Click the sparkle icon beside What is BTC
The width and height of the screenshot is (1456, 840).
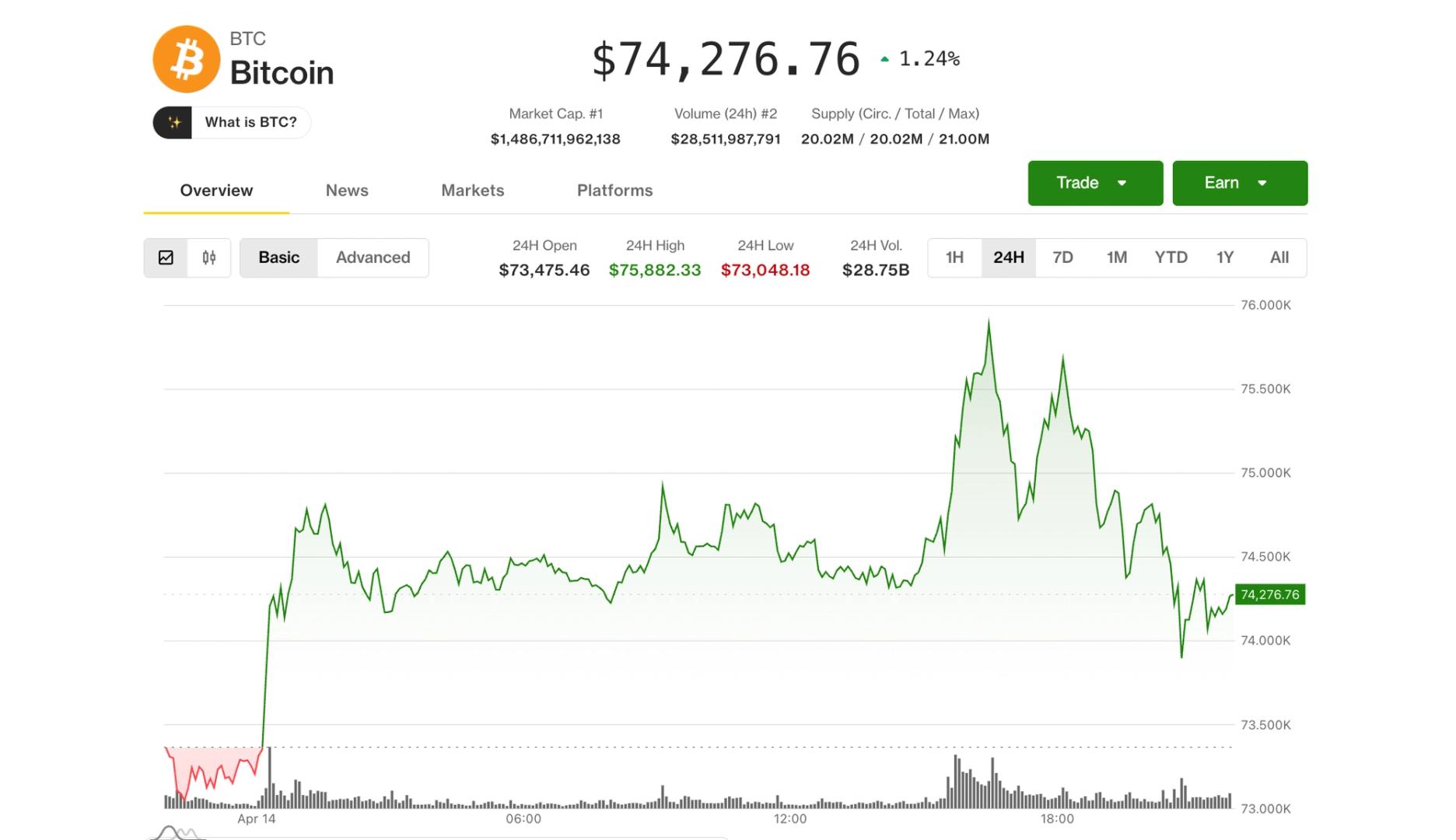point(173,121)
